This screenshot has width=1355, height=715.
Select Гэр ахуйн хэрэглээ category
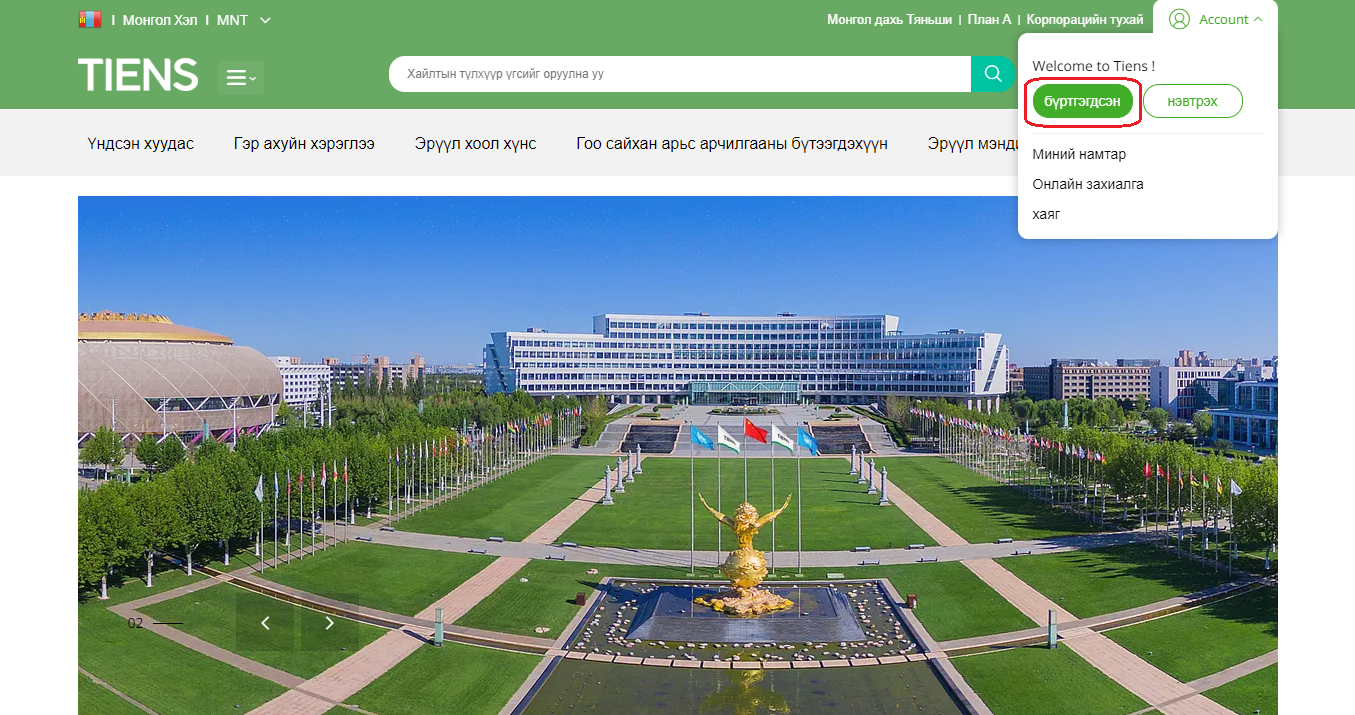tap(304, 144)
